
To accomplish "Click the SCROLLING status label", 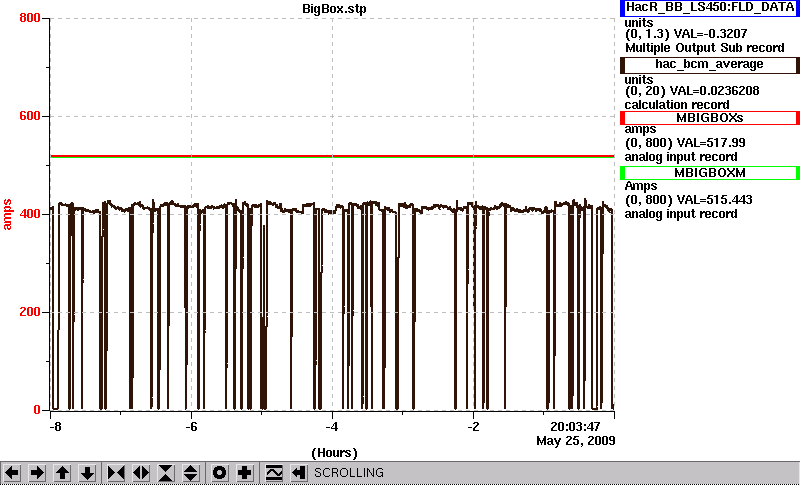I will tap(348, 473).
